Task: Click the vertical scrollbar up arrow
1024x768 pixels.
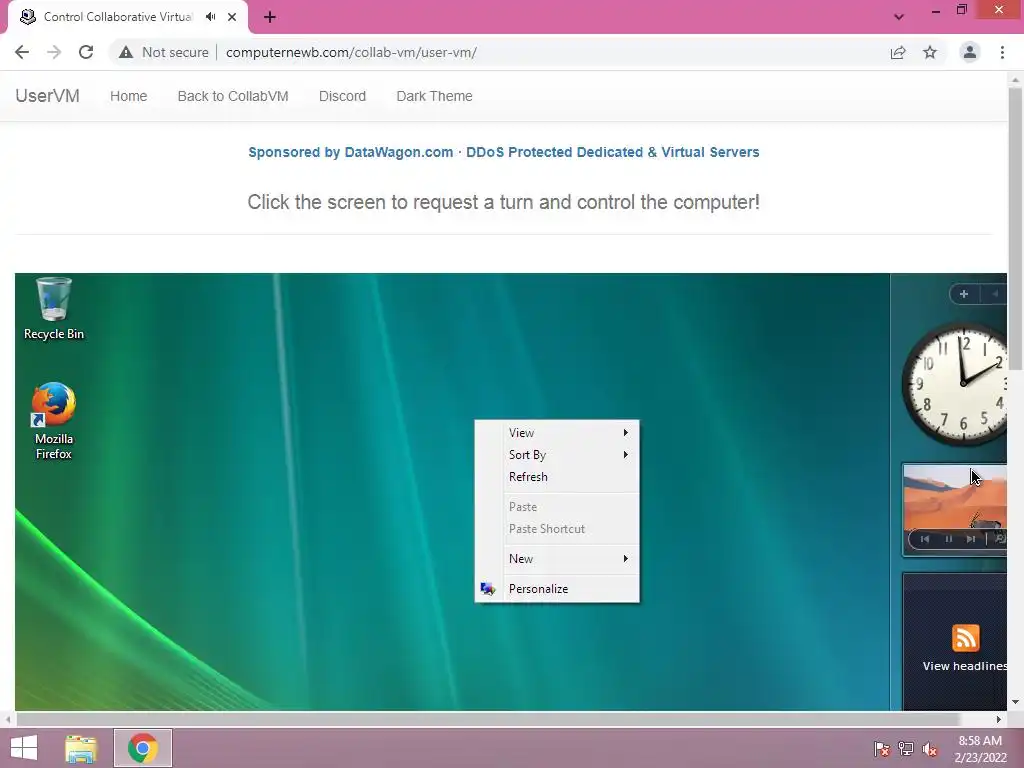Action: coord(1015,80)
